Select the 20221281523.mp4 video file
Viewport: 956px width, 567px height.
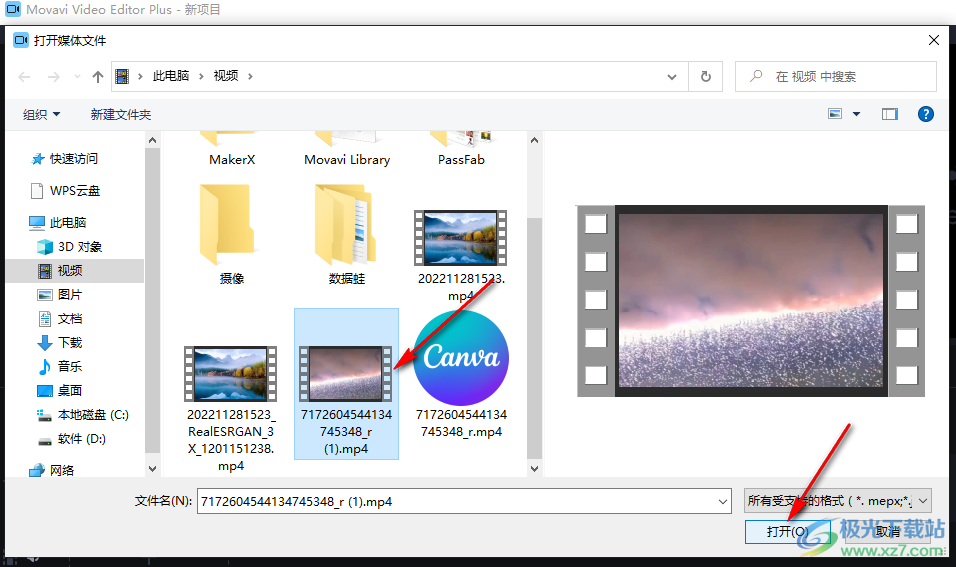(x=461, y=256)
